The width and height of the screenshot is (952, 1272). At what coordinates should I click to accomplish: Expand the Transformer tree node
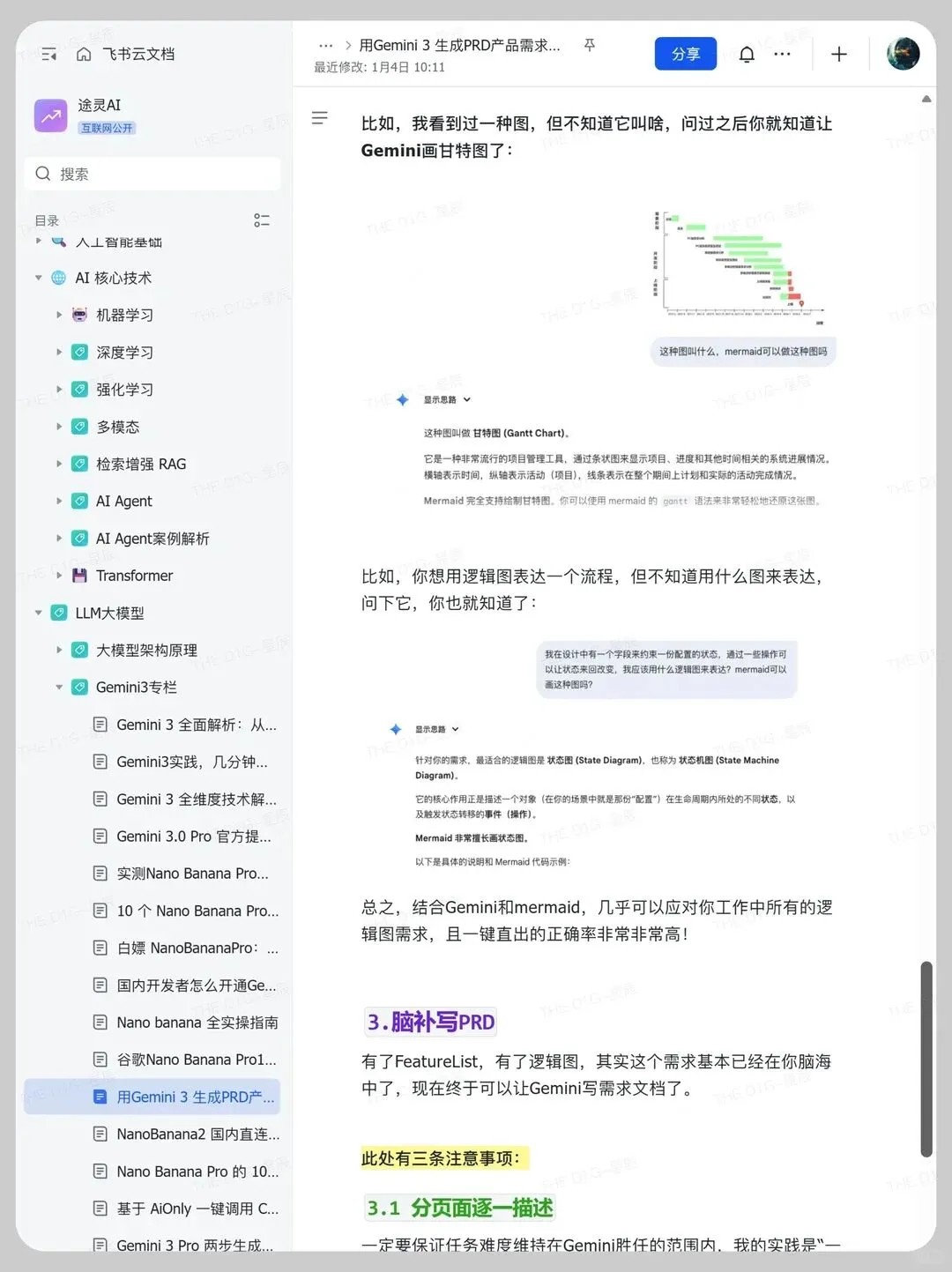point(59,576)
